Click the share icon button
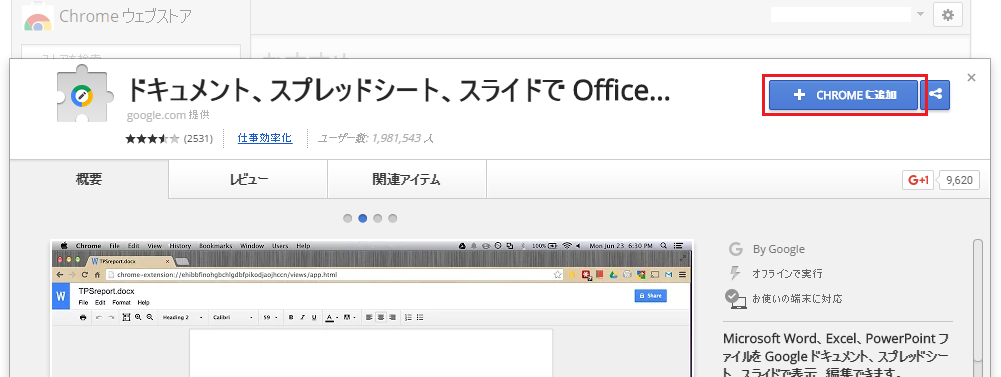1001x377 pixels. coord(935,95)
